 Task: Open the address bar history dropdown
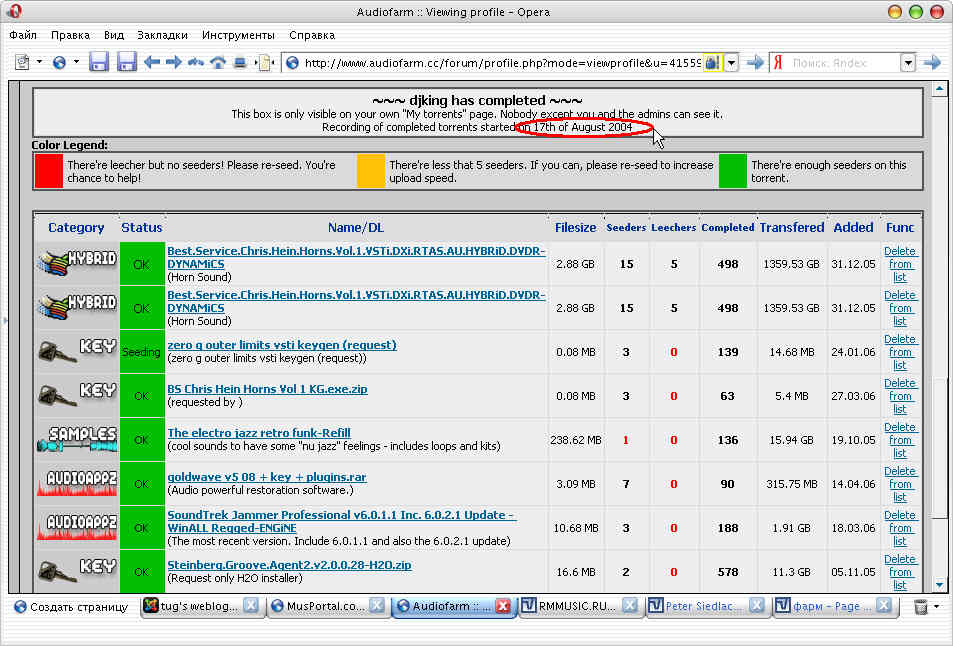tap(732, 63)
